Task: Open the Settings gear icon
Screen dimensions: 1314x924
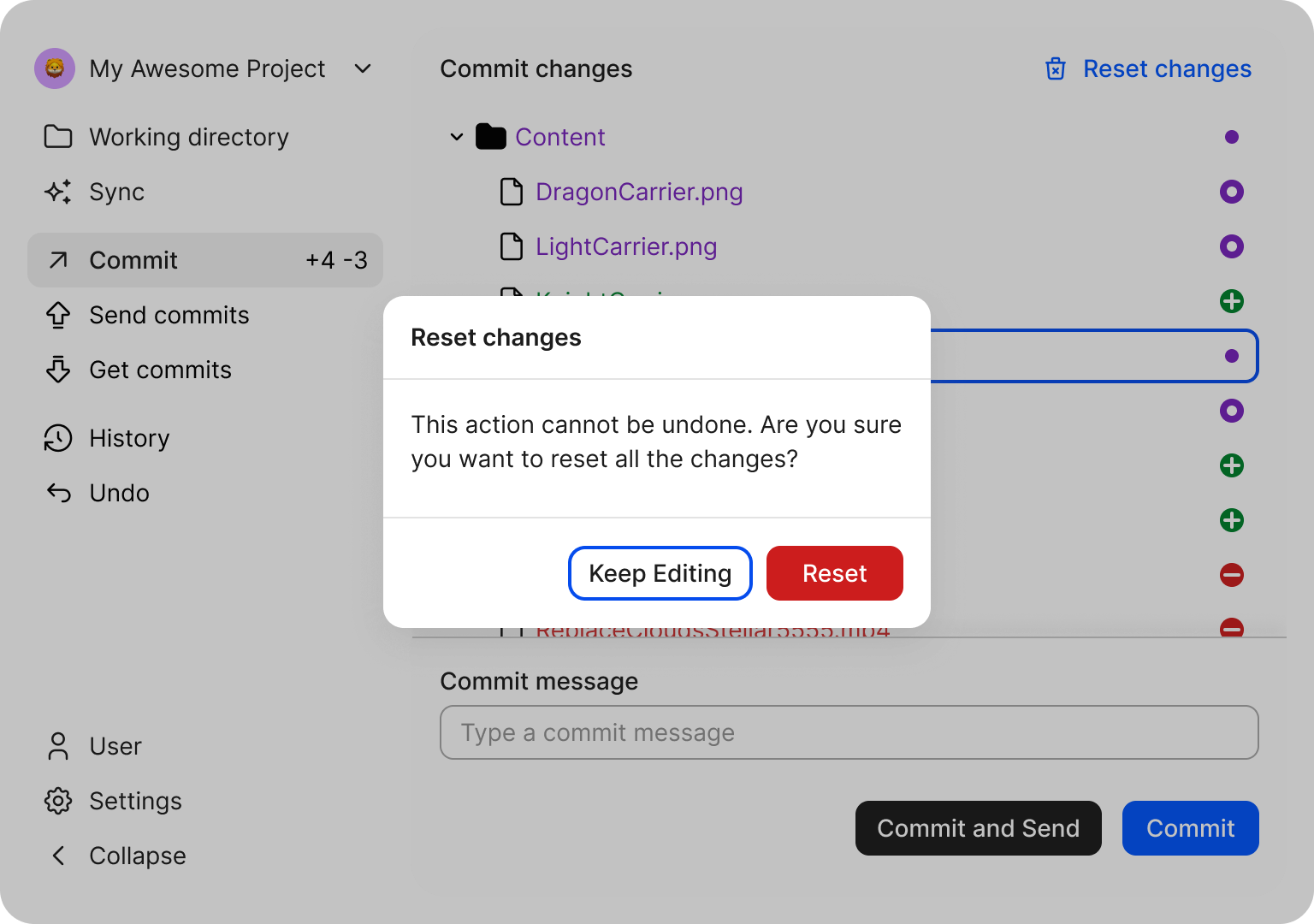Action: click(58, 801)
